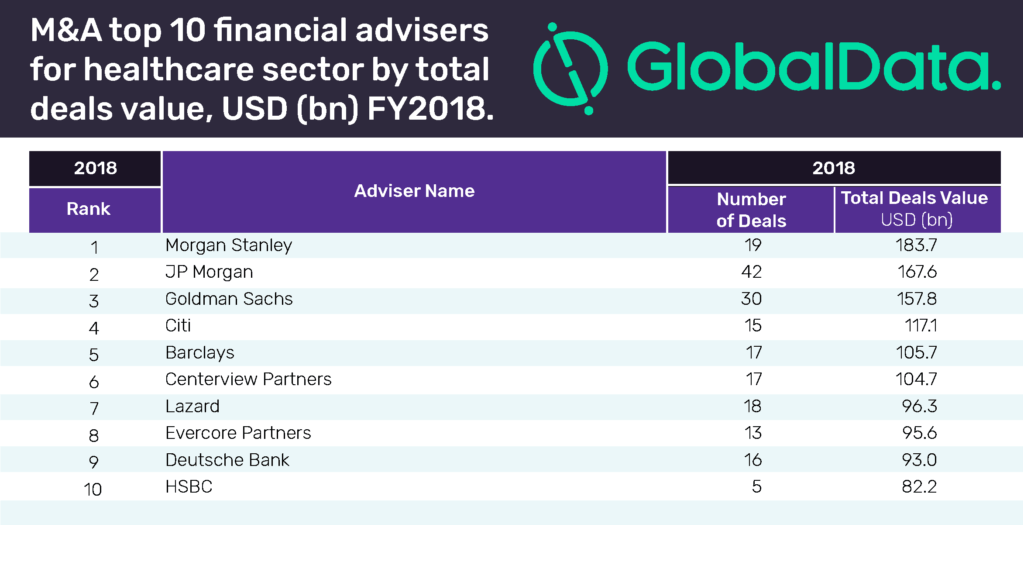The height and width of the screenshot is (581, 1023).
Task: Click the GlobalData brand name text
Action: 812,68
